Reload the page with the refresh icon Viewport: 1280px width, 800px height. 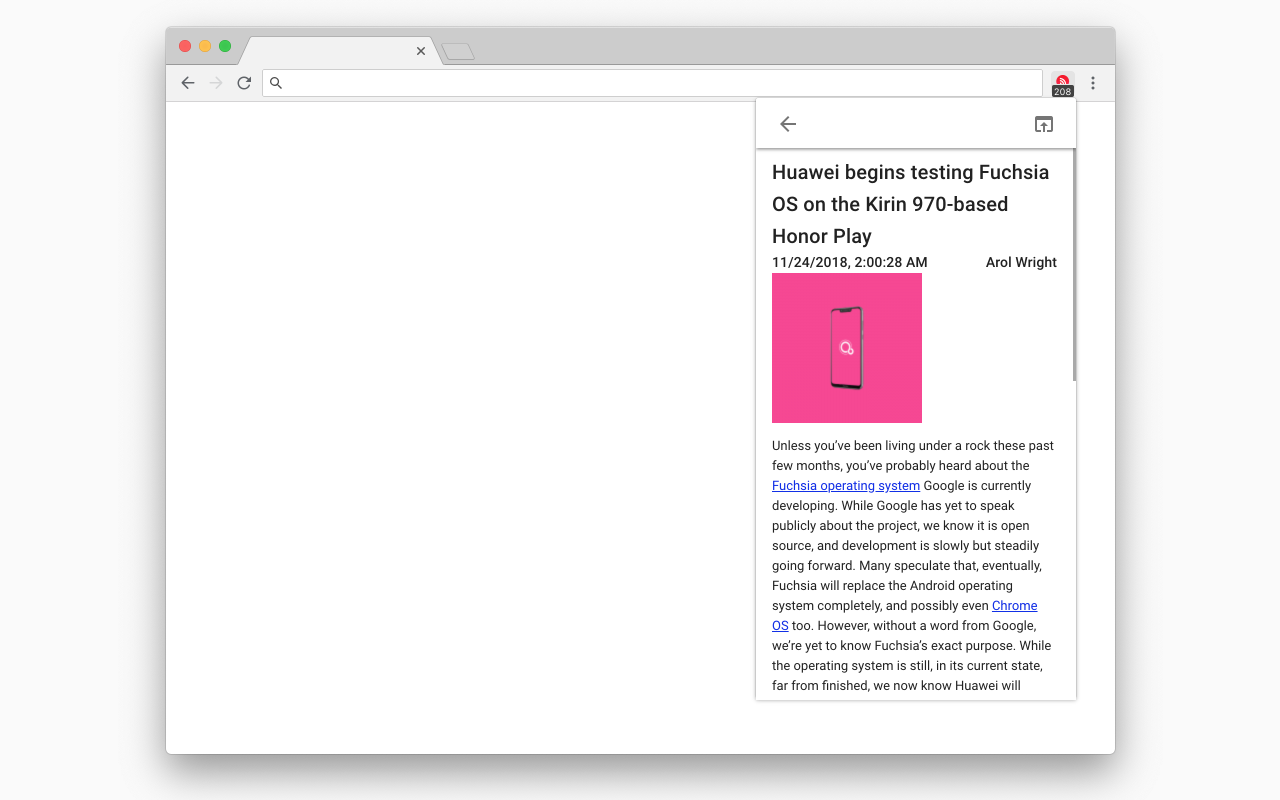pyautogui.click(x=244, y=83)
